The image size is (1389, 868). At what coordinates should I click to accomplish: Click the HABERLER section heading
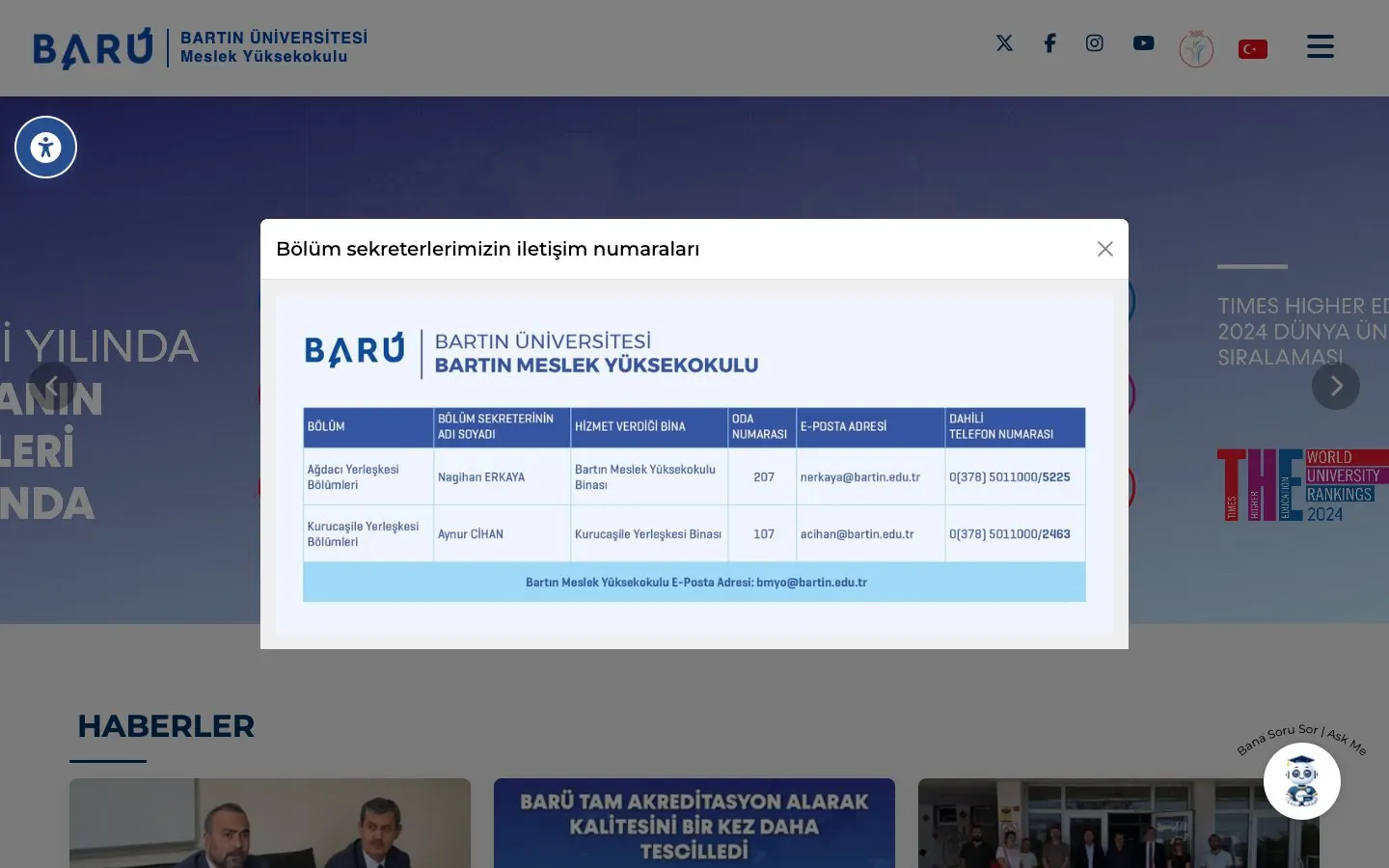166,726
